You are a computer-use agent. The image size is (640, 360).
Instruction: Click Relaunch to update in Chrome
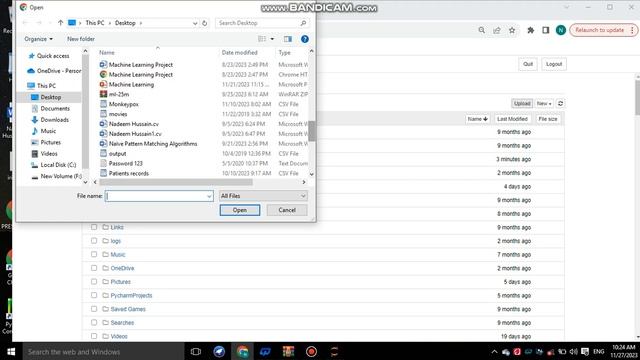click(x=600, y=30)
